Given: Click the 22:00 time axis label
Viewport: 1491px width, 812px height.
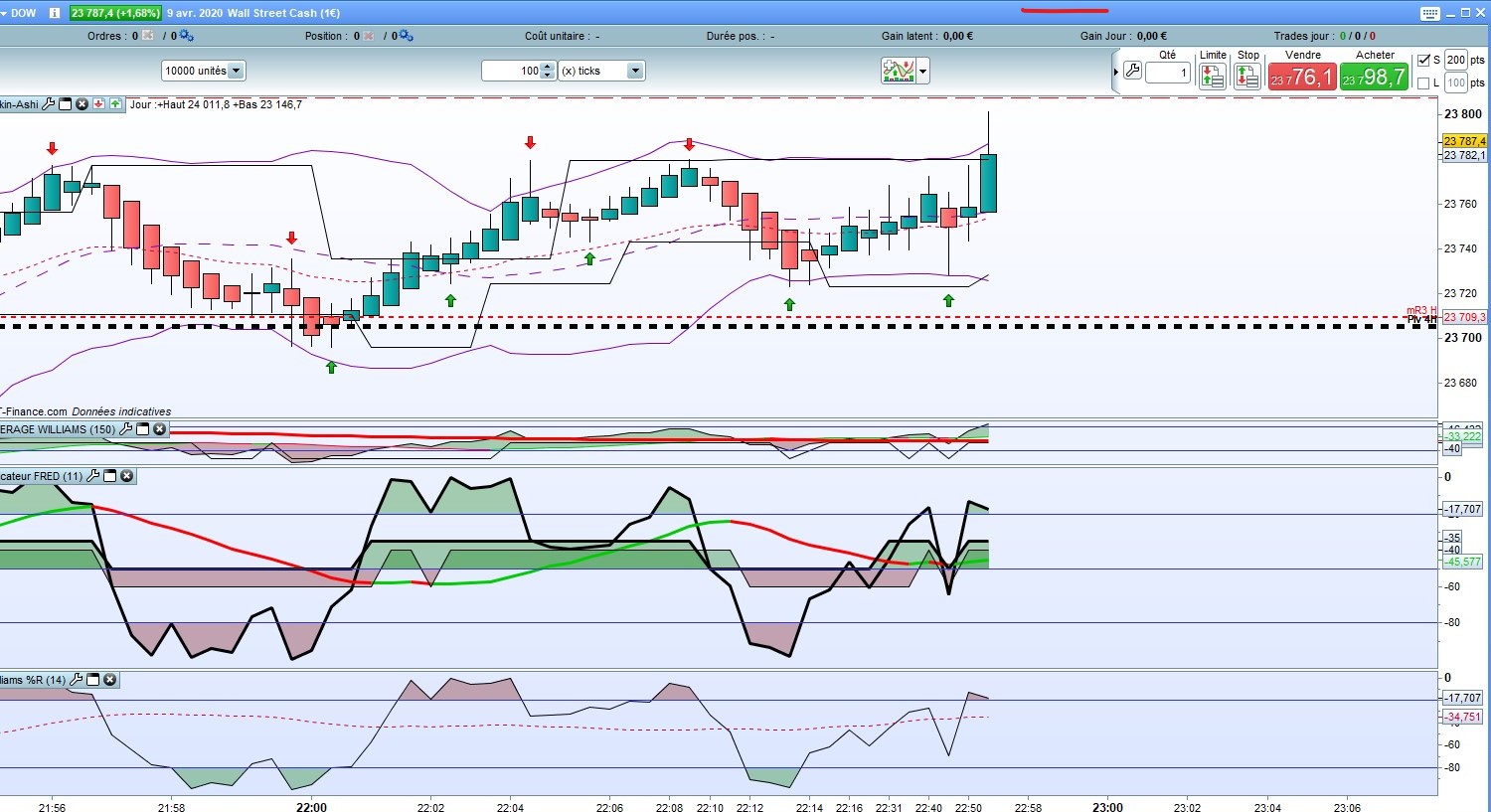Looking at the screenshot, I should click(x=311, y=807).
